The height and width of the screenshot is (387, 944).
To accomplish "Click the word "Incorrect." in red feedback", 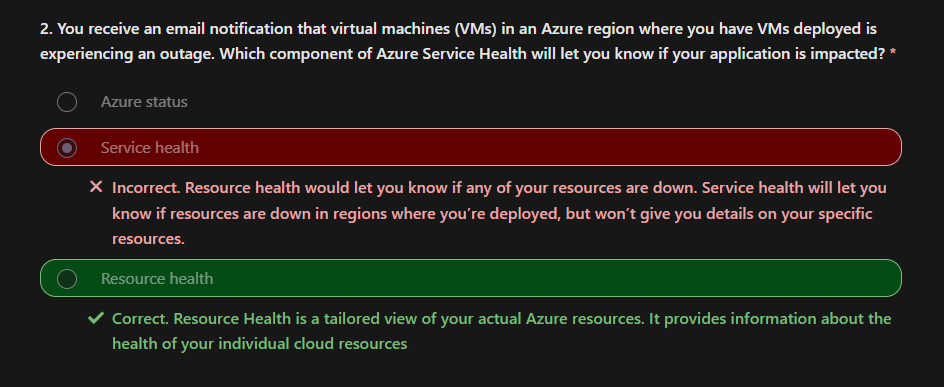I will [146, 188].
